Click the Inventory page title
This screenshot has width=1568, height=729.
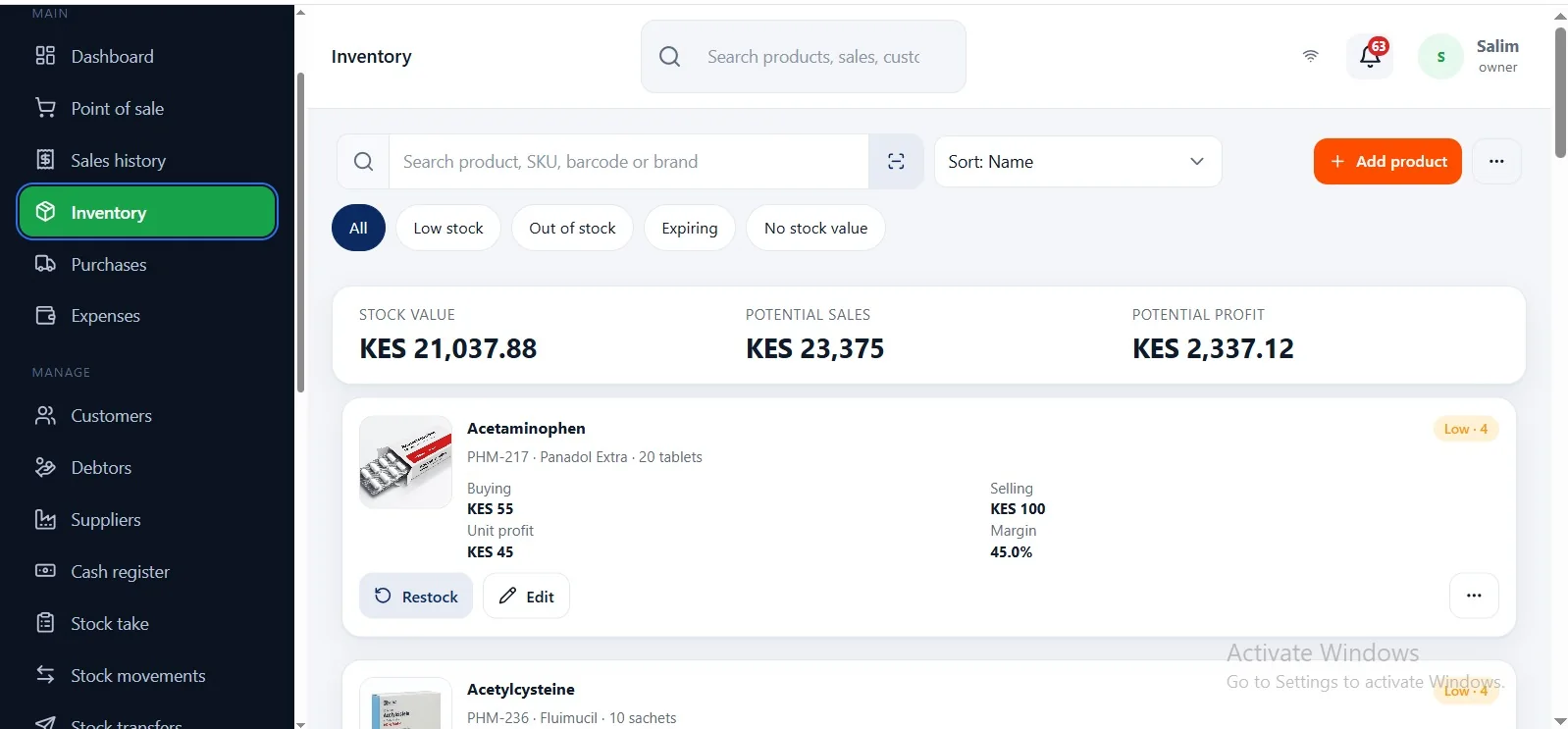(x=371, y=56)
